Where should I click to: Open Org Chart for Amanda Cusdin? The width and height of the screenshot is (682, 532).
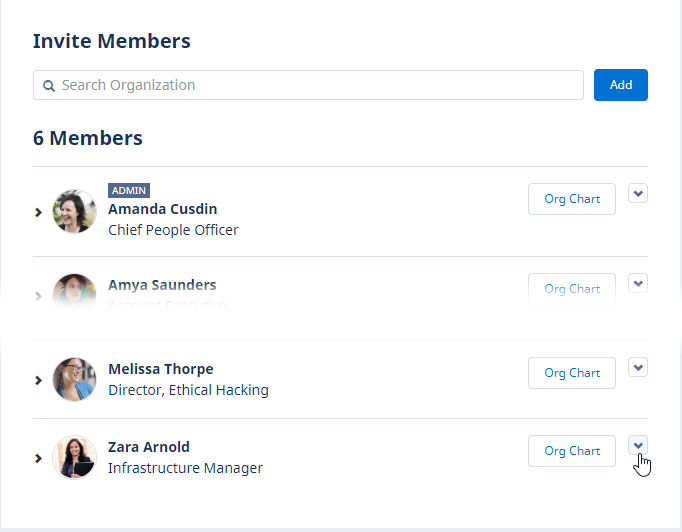pyautogui.click(x=572, y=199)
